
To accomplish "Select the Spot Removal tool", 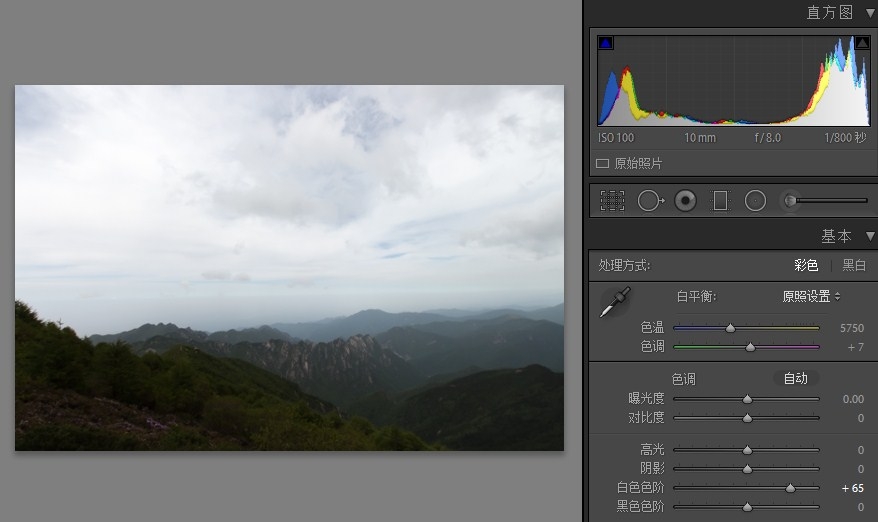I will pos(649,201).
